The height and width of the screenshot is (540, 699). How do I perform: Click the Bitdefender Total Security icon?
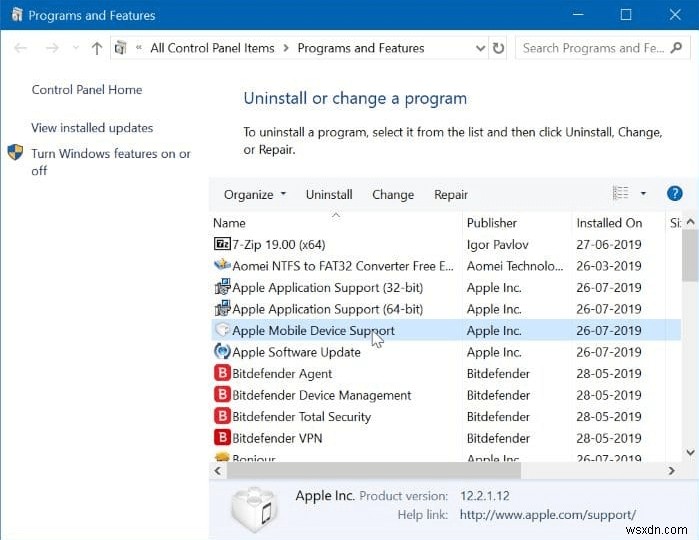pos(222,416)
